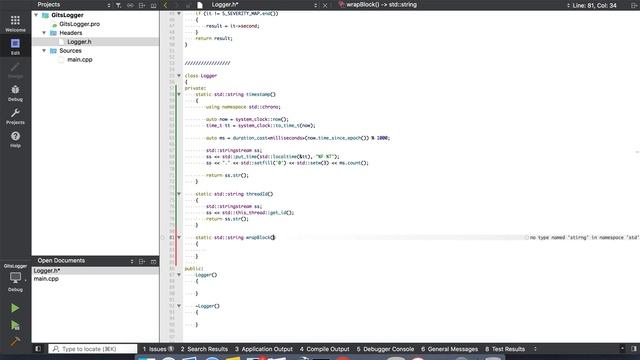Screen dimensions: 640x360
Task: Split the Open Documents panel
Action: (x=142, y=261)
